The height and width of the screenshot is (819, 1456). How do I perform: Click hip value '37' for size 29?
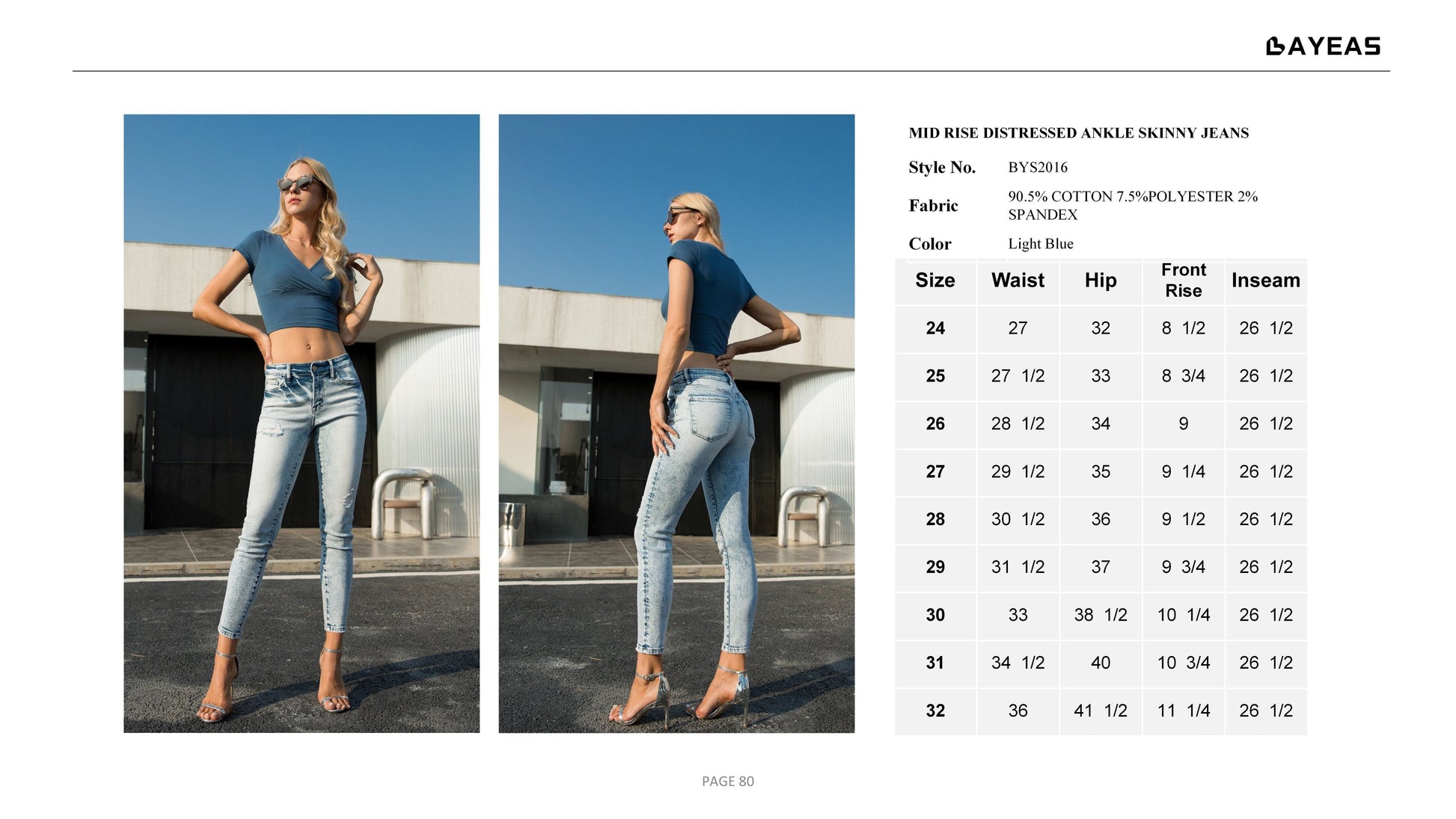tap(1101, 568)
